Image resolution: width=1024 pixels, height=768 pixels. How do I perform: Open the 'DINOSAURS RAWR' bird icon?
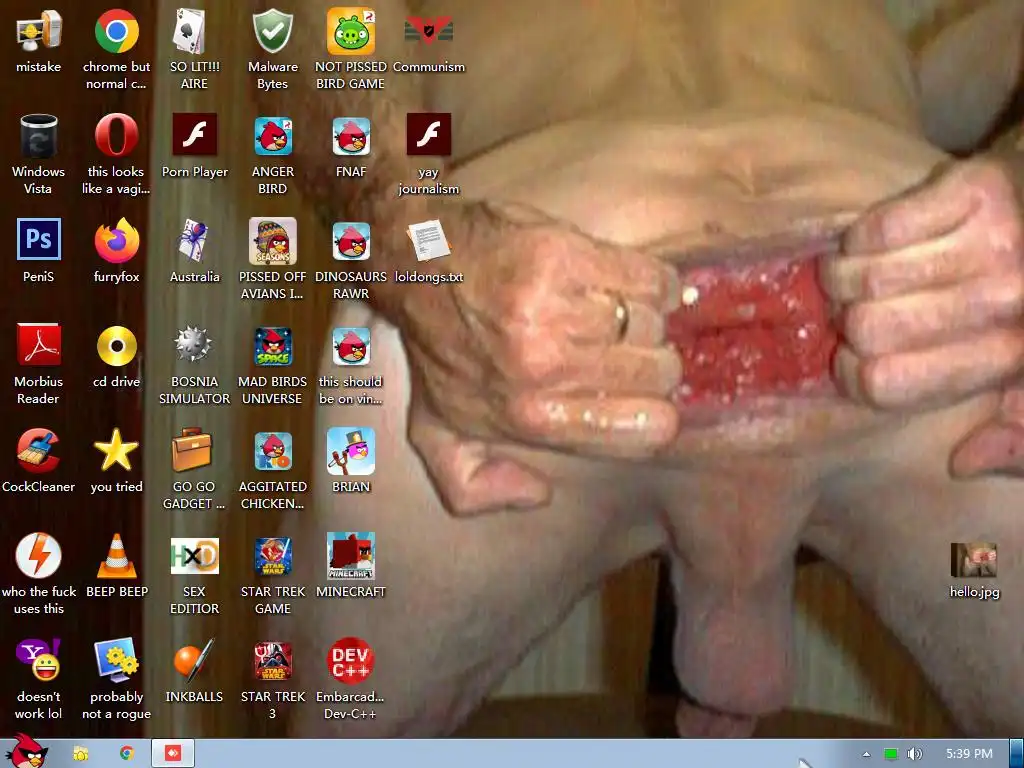[x=351, y=241]
